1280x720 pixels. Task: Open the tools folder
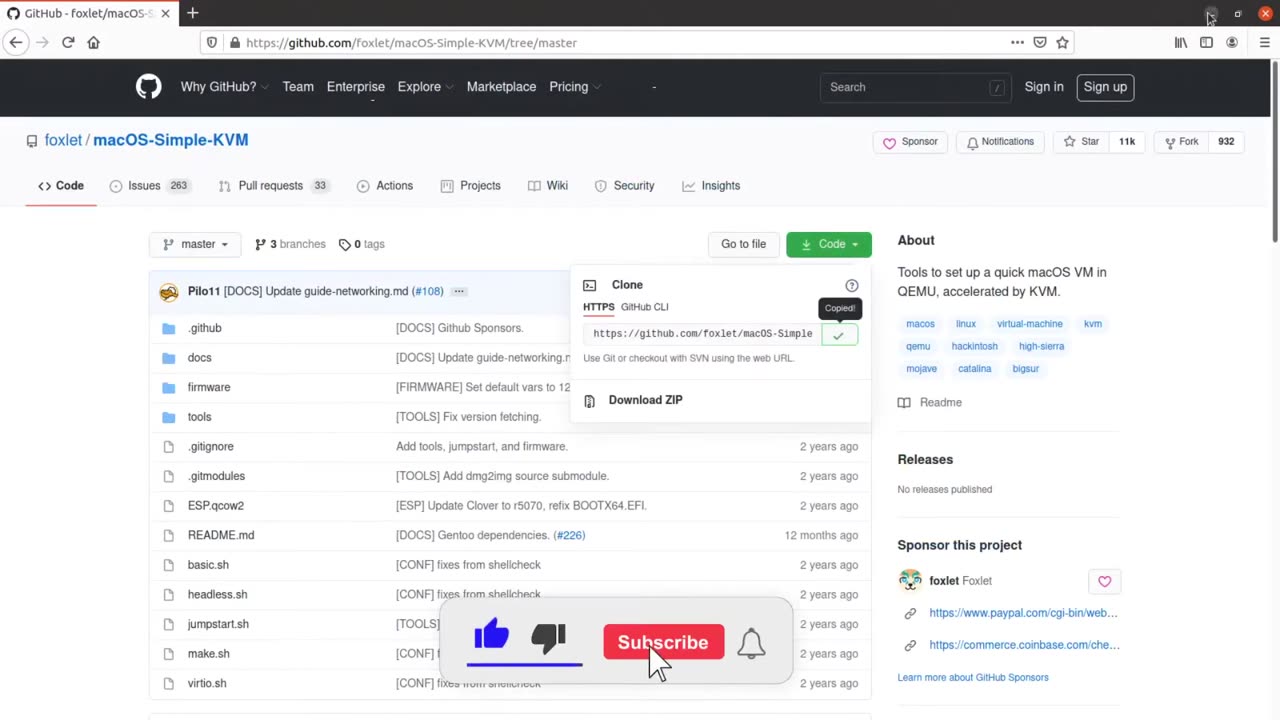[200, 417]
